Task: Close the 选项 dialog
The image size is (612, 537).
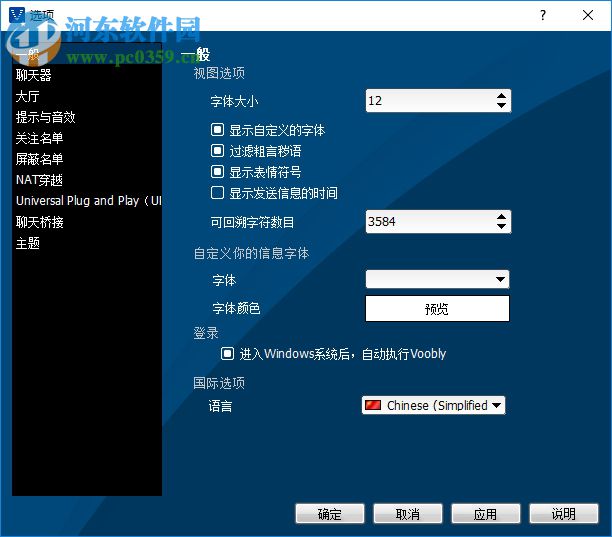Action: [588, 15]
